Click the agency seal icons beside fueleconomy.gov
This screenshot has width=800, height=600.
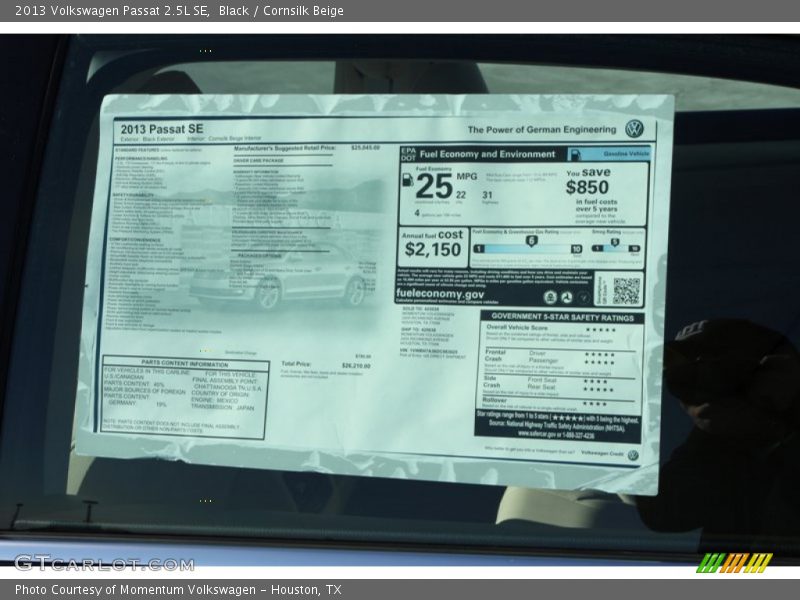(565, 297)
